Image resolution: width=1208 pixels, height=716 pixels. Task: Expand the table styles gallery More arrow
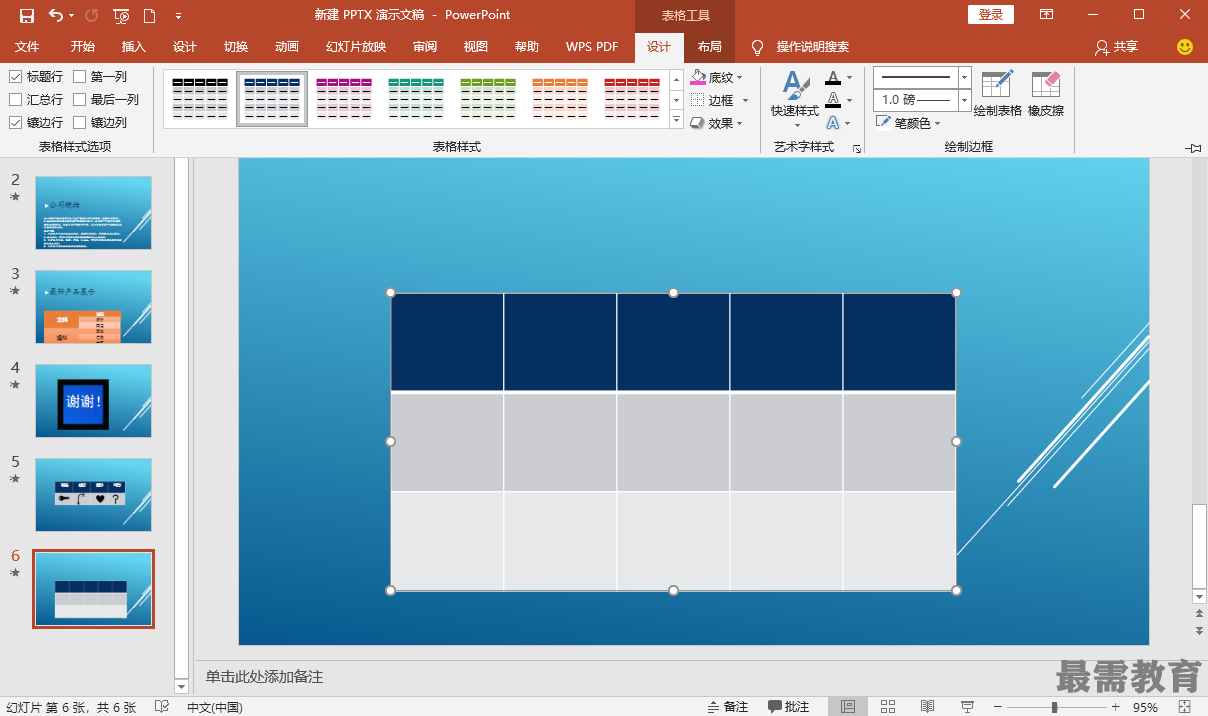pos(676,120)
